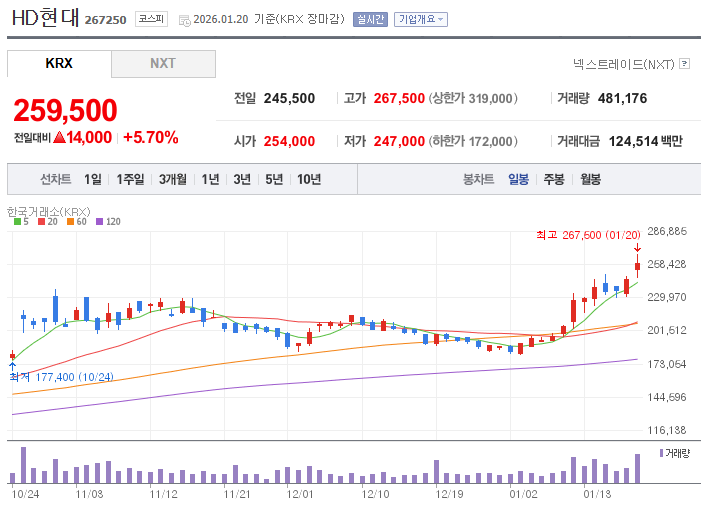
Task: Select the 3년 line chart period
Action: click(242, 179)
